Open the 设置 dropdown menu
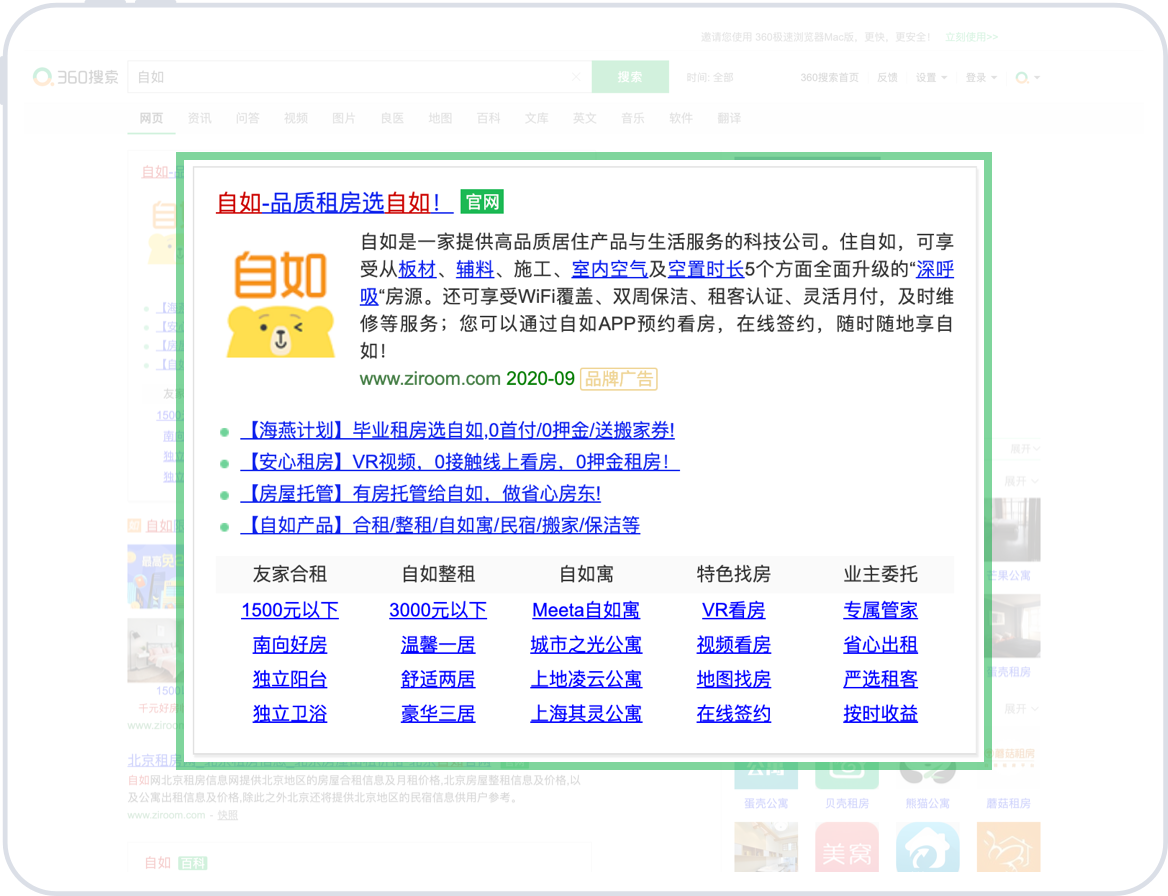This screenshot has height=896, width=1168. tap(931, 78)
